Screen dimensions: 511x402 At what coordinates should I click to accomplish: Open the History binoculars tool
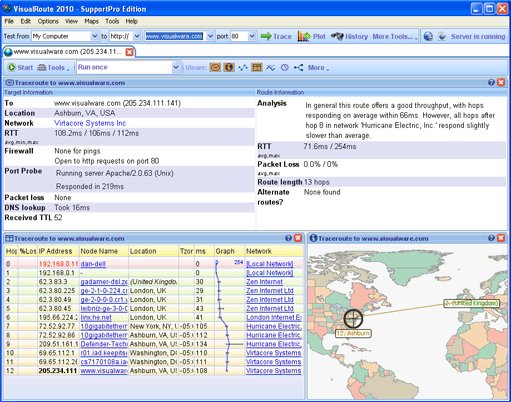[x=349, y=36]
